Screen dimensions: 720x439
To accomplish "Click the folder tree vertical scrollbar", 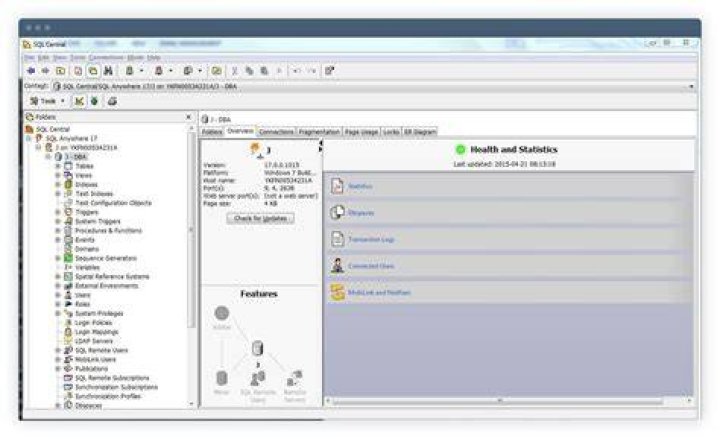I will [191, 230].
